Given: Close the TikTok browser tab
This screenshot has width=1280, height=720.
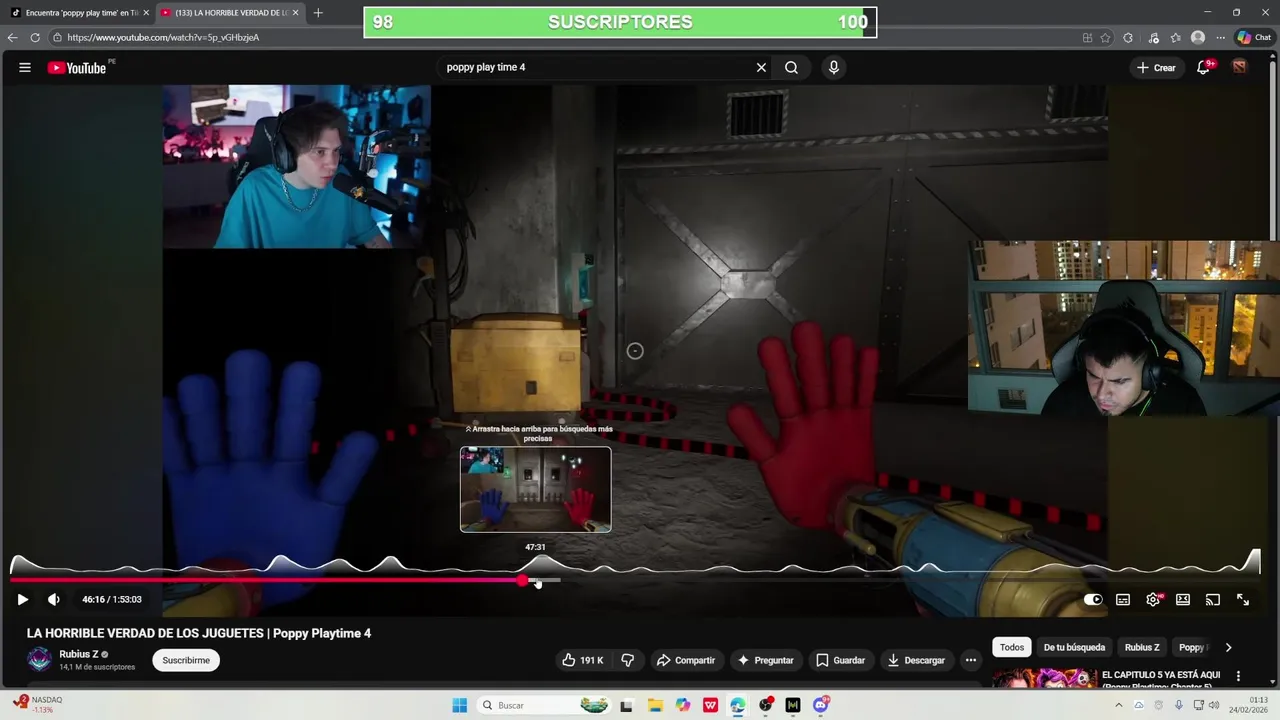Looking at the screenshot, I should (146, 12).
